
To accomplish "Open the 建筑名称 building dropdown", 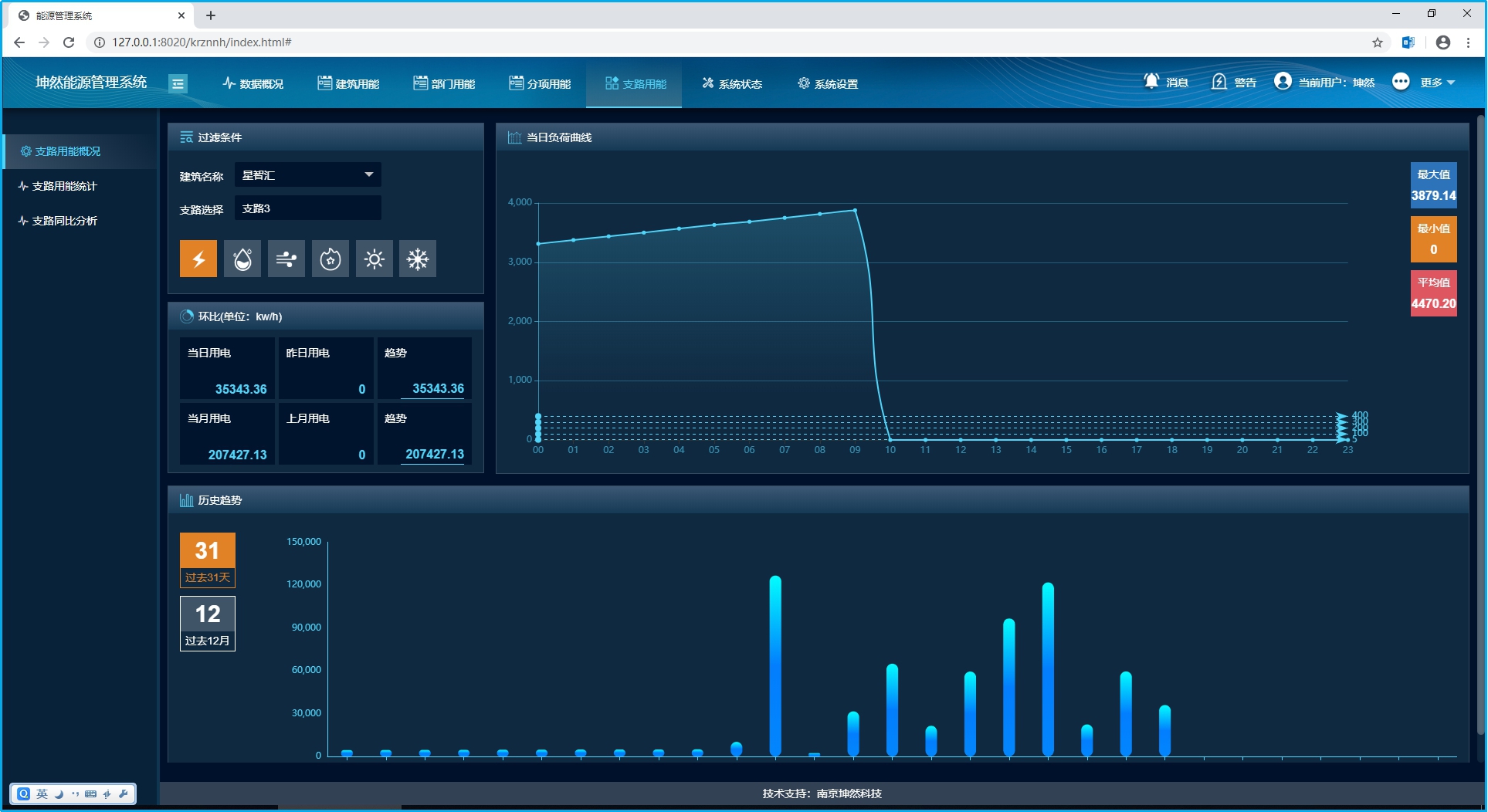I will click(307, 175).
